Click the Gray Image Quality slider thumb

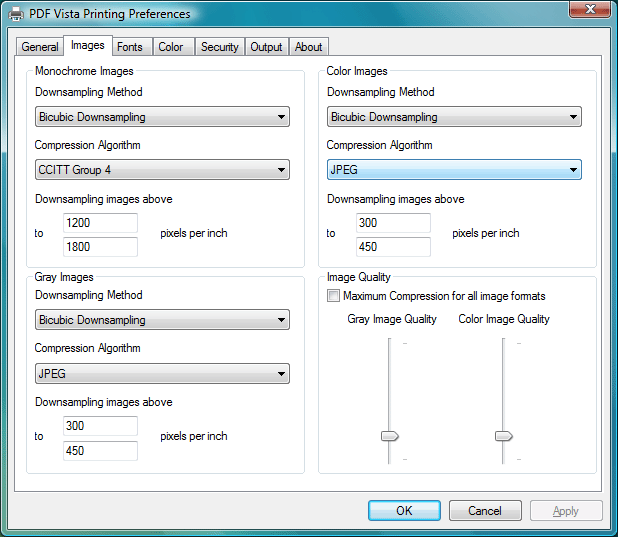(x=390, y=436)
